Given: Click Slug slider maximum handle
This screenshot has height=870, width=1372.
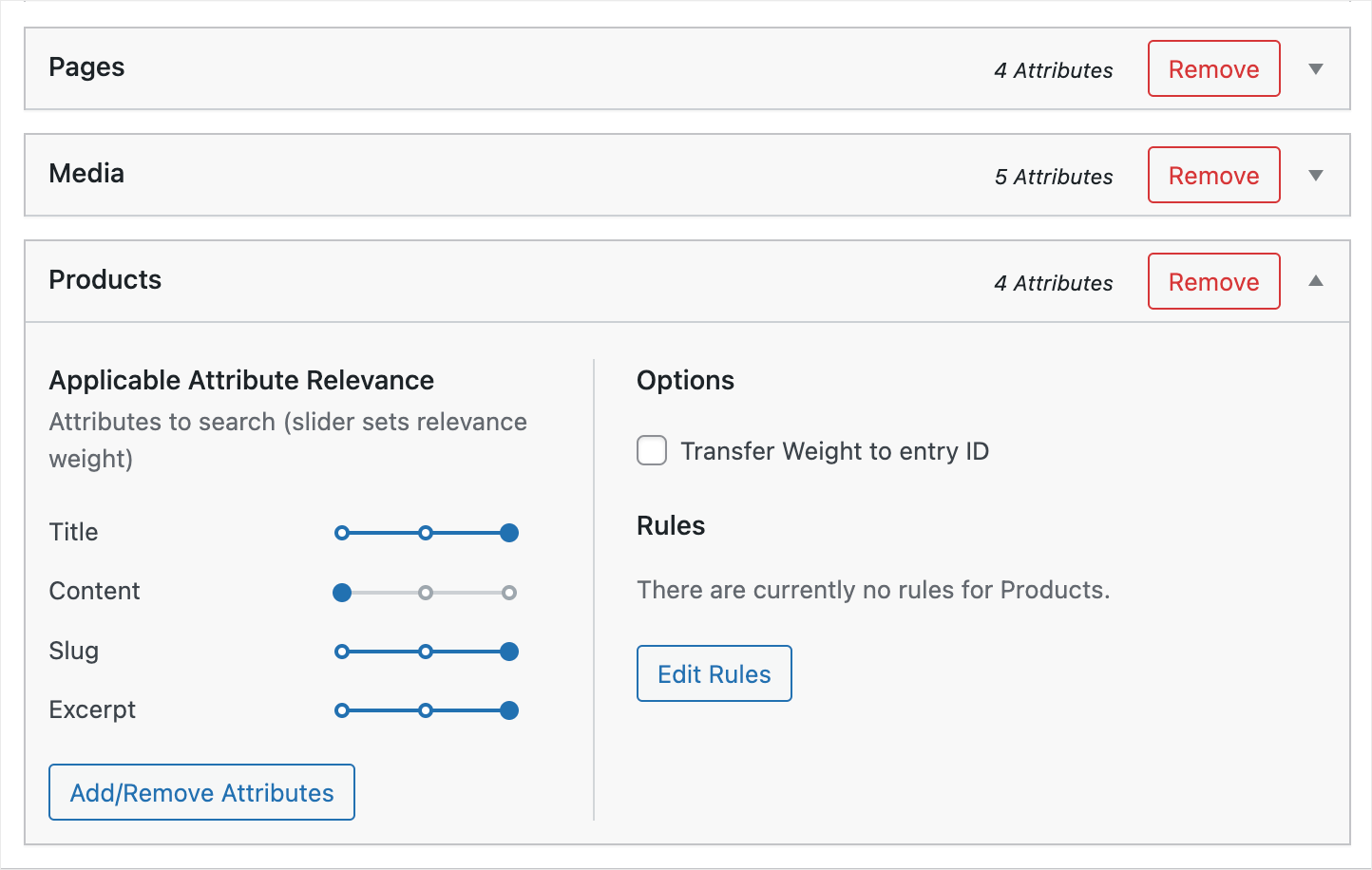Looking at the screenshot, I should click(509, 652).
